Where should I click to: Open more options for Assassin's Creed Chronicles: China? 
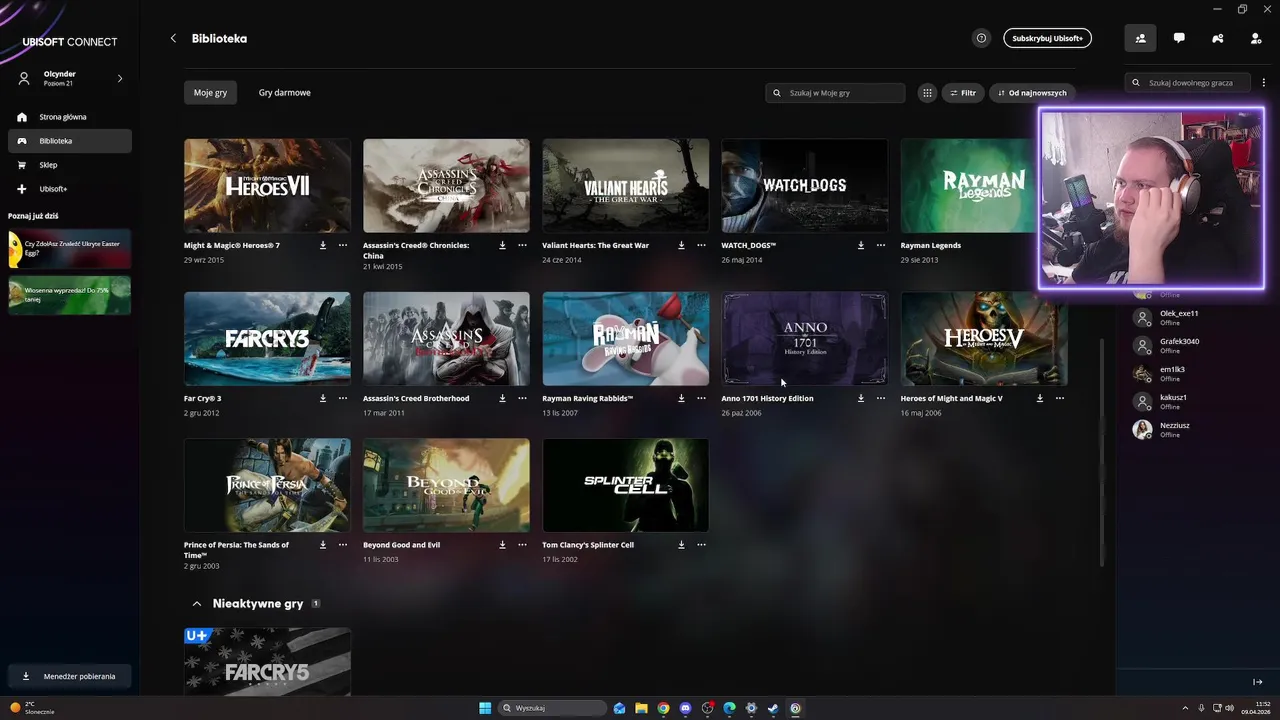point(522,245)
